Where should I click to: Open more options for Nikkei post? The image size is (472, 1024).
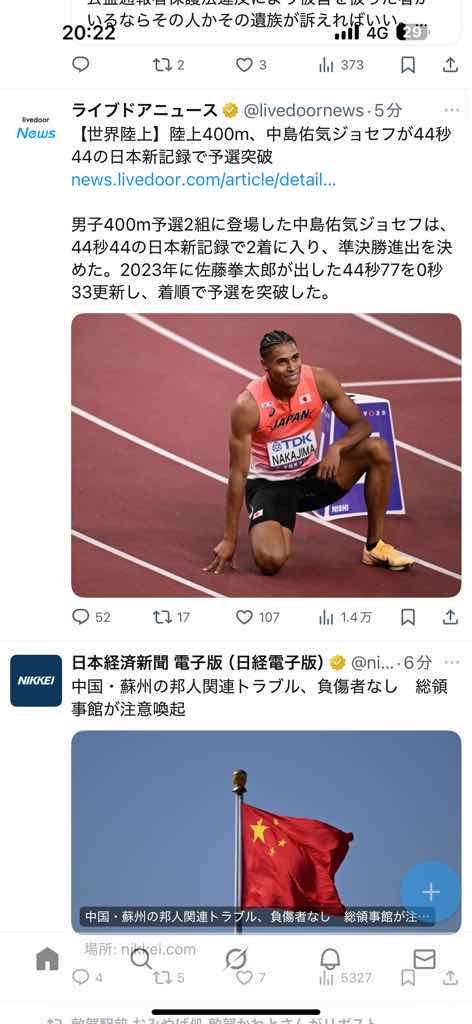[x=452, y=662]
